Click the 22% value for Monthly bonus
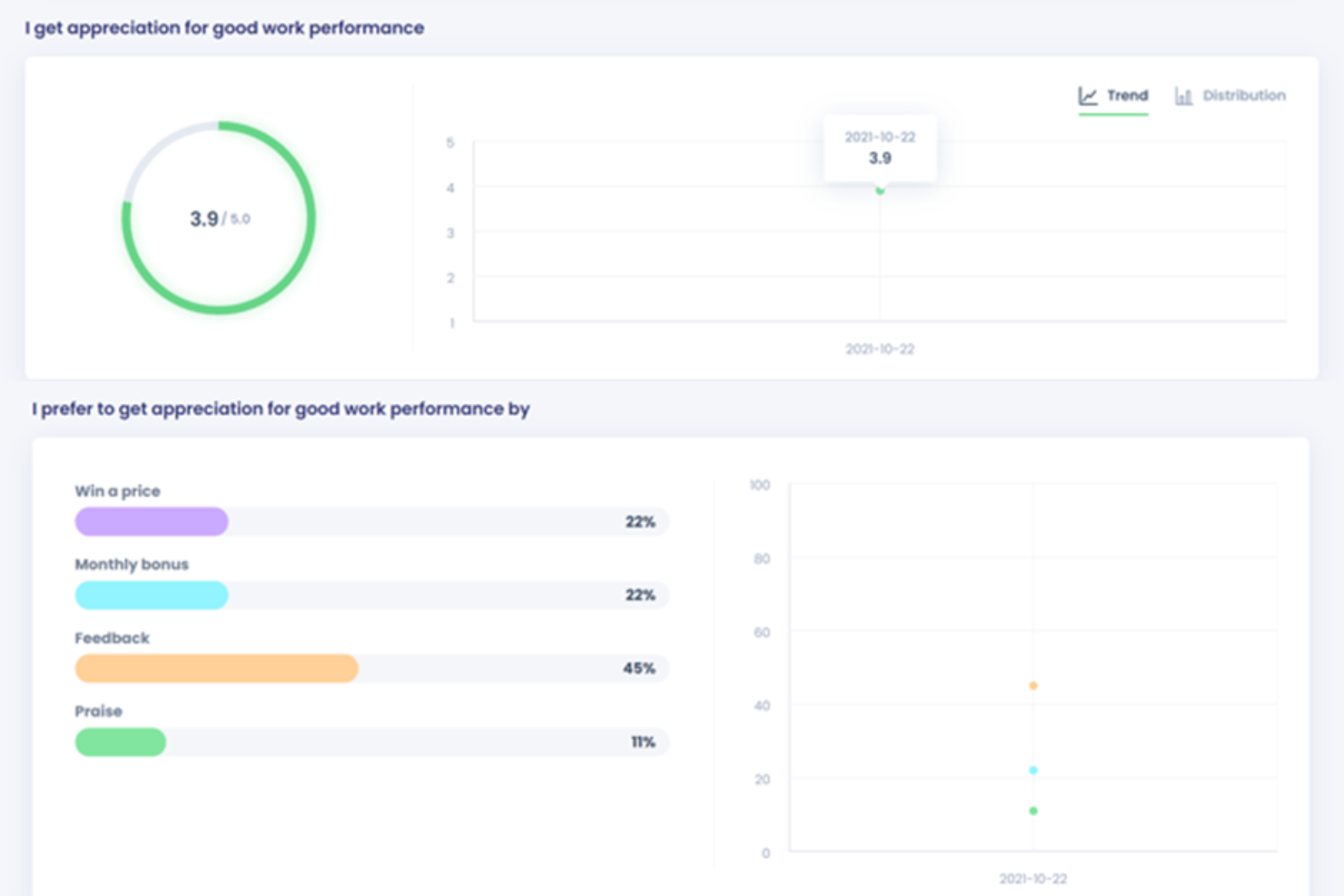 [x=640, y=596]
